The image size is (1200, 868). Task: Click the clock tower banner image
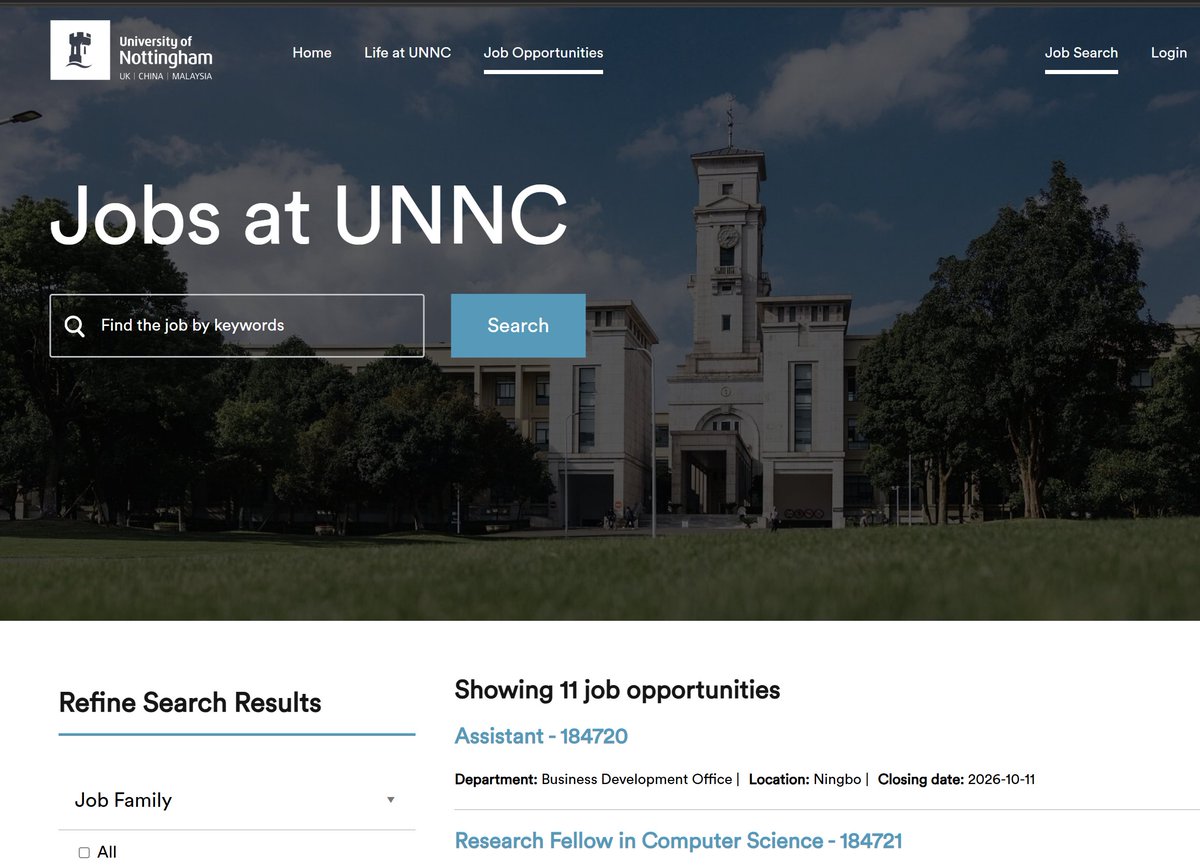pyautogui.click(x=728, y=310)
